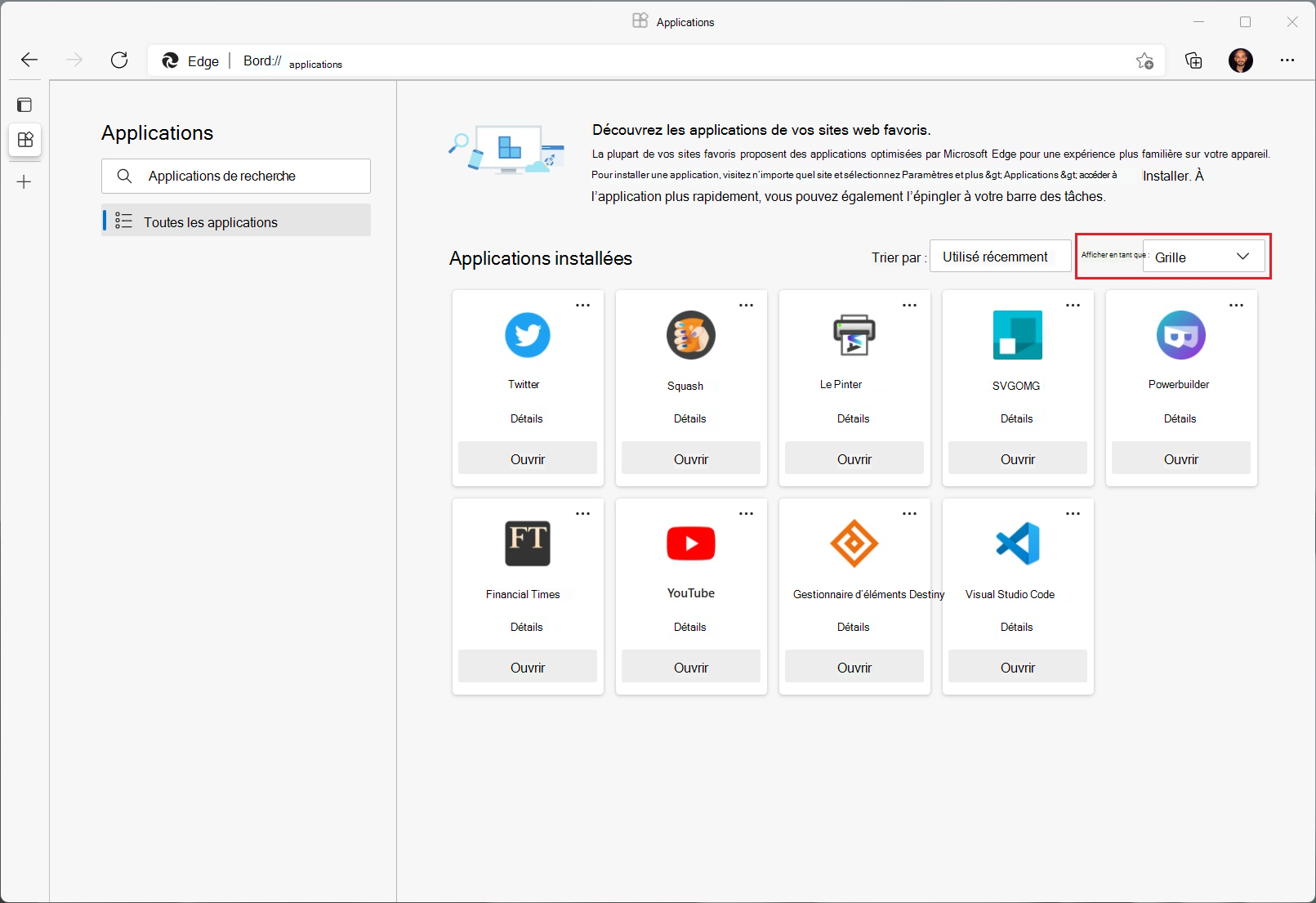View Détails for Squash
Viewport: 1316px width, 903px height.
click(x=690, y=418)
